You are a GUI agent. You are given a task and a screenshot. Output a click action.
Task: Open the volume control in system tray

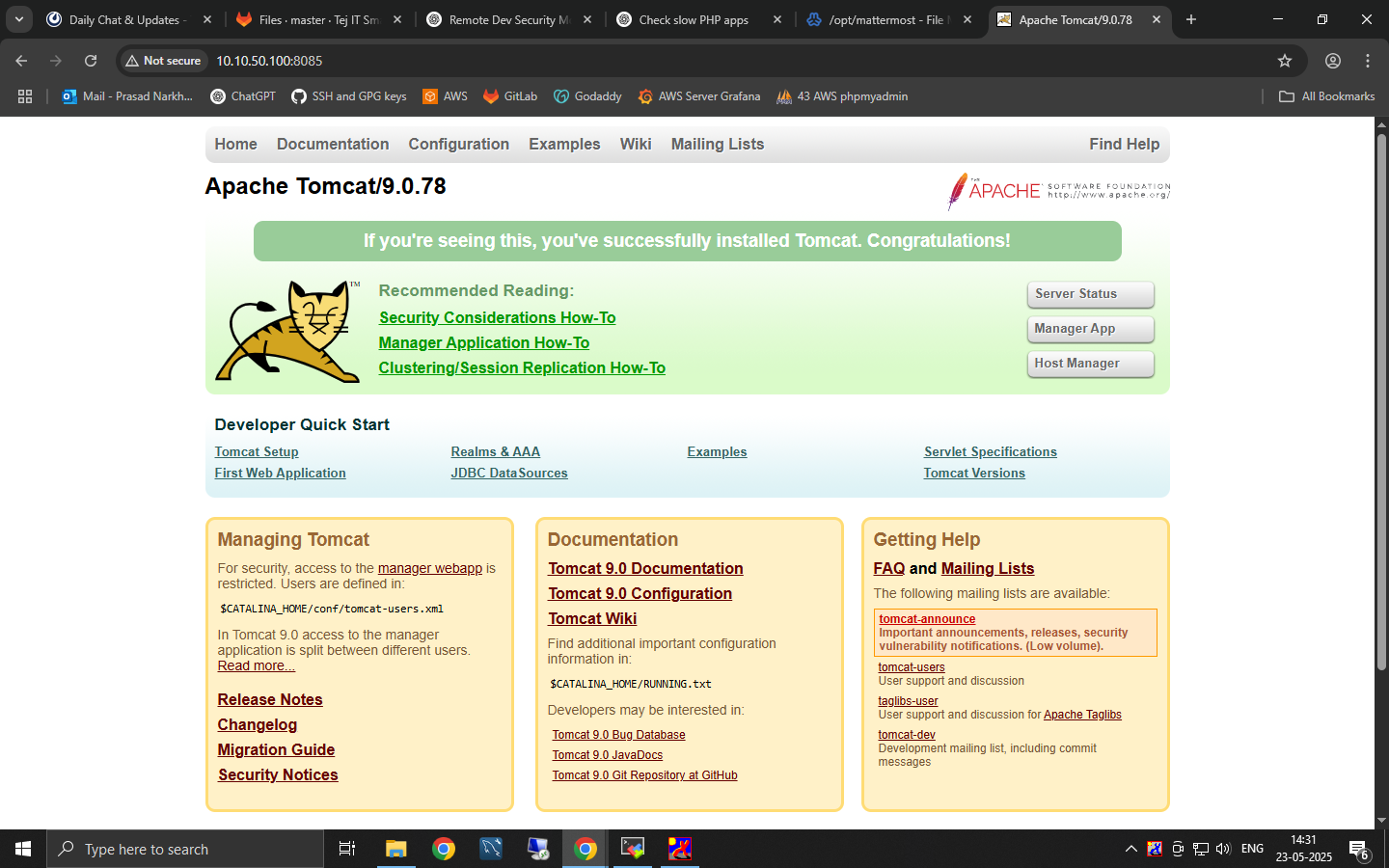[1223, 849]
